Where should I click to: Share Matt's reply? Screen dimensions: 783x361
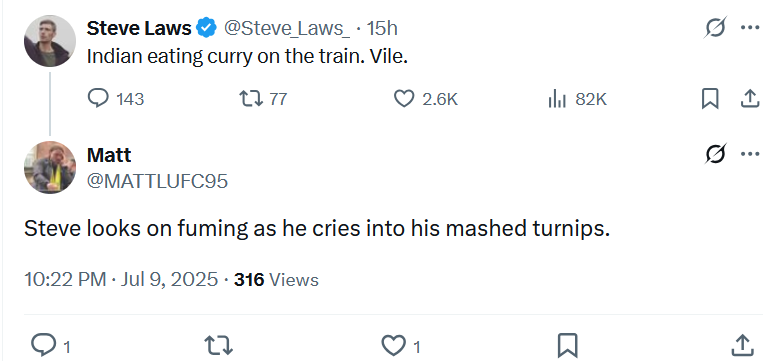coord(743,345)
